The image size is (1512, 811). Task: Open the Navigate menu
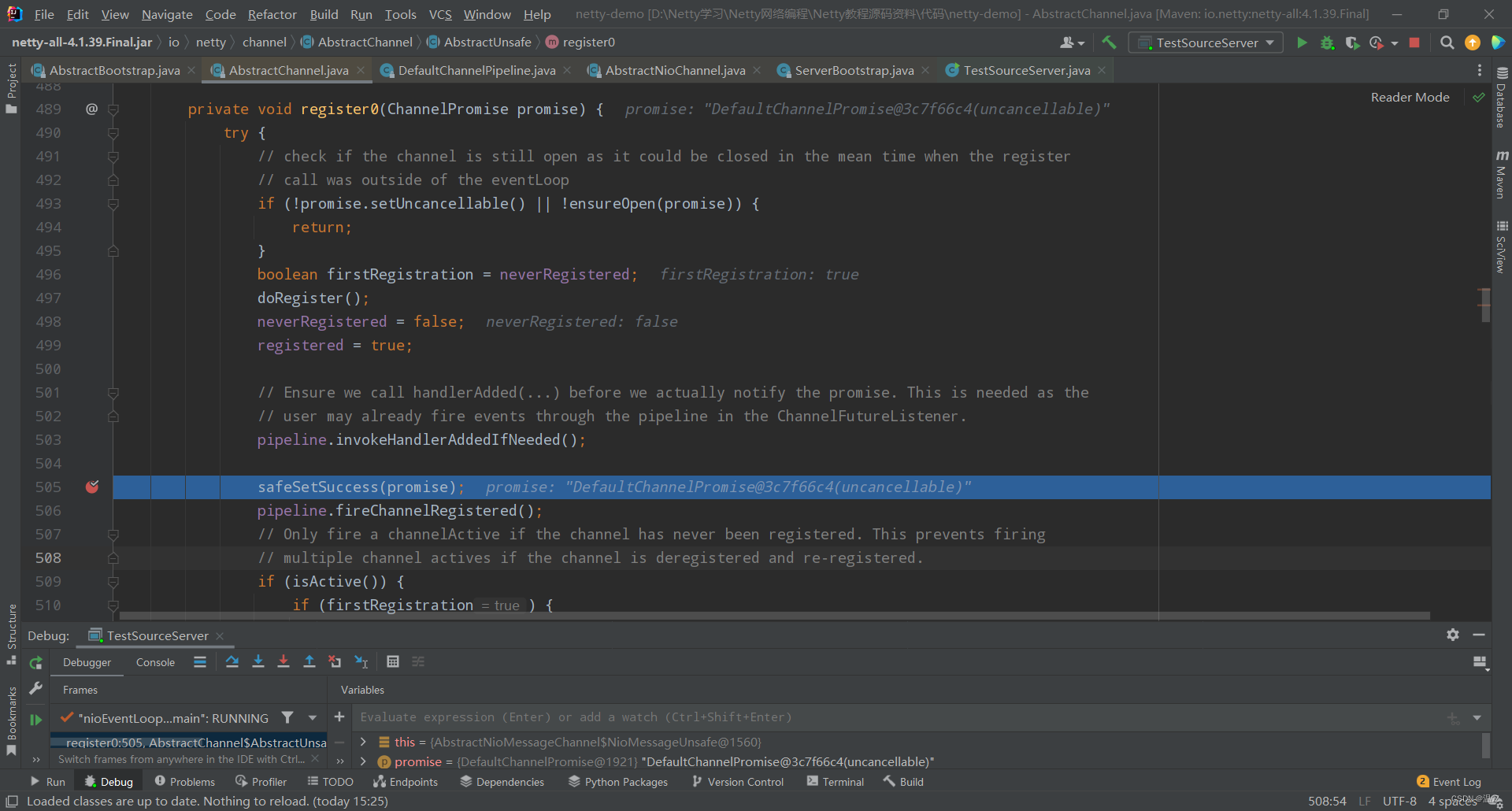click(x=167, y=14)
